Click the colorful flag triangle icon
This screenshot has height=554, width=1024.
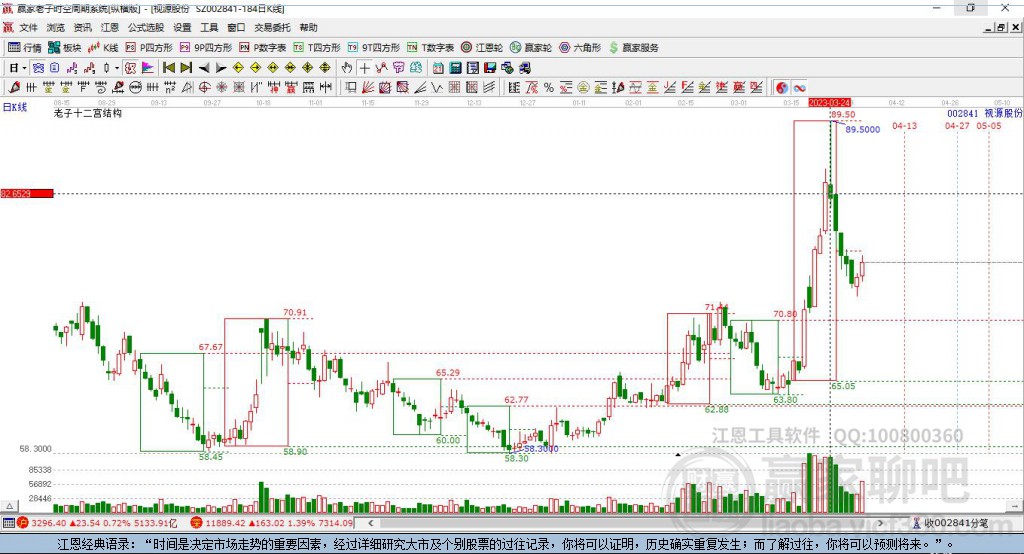pyautogui.click(x=148, y=67)
